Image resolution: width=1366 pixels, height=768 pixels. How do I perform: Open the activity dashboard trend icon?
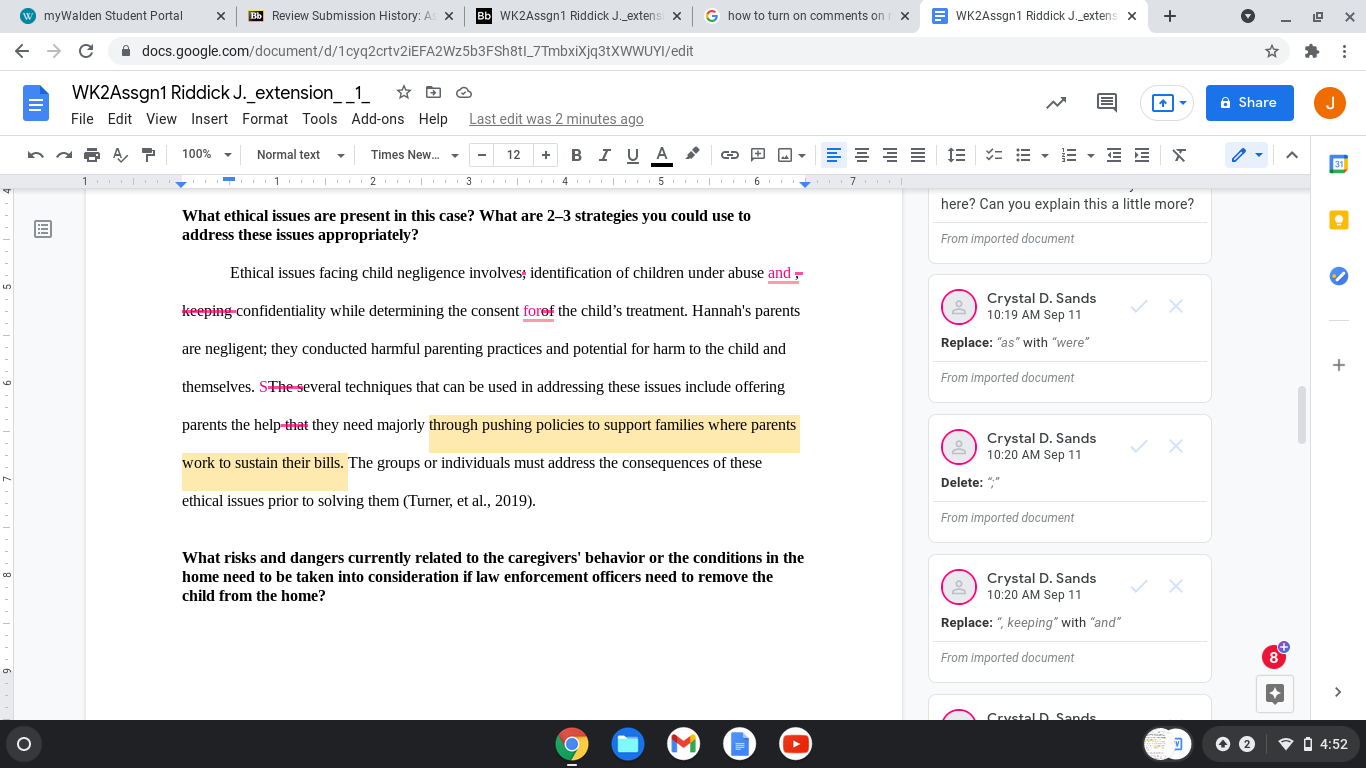point(1056,102)
